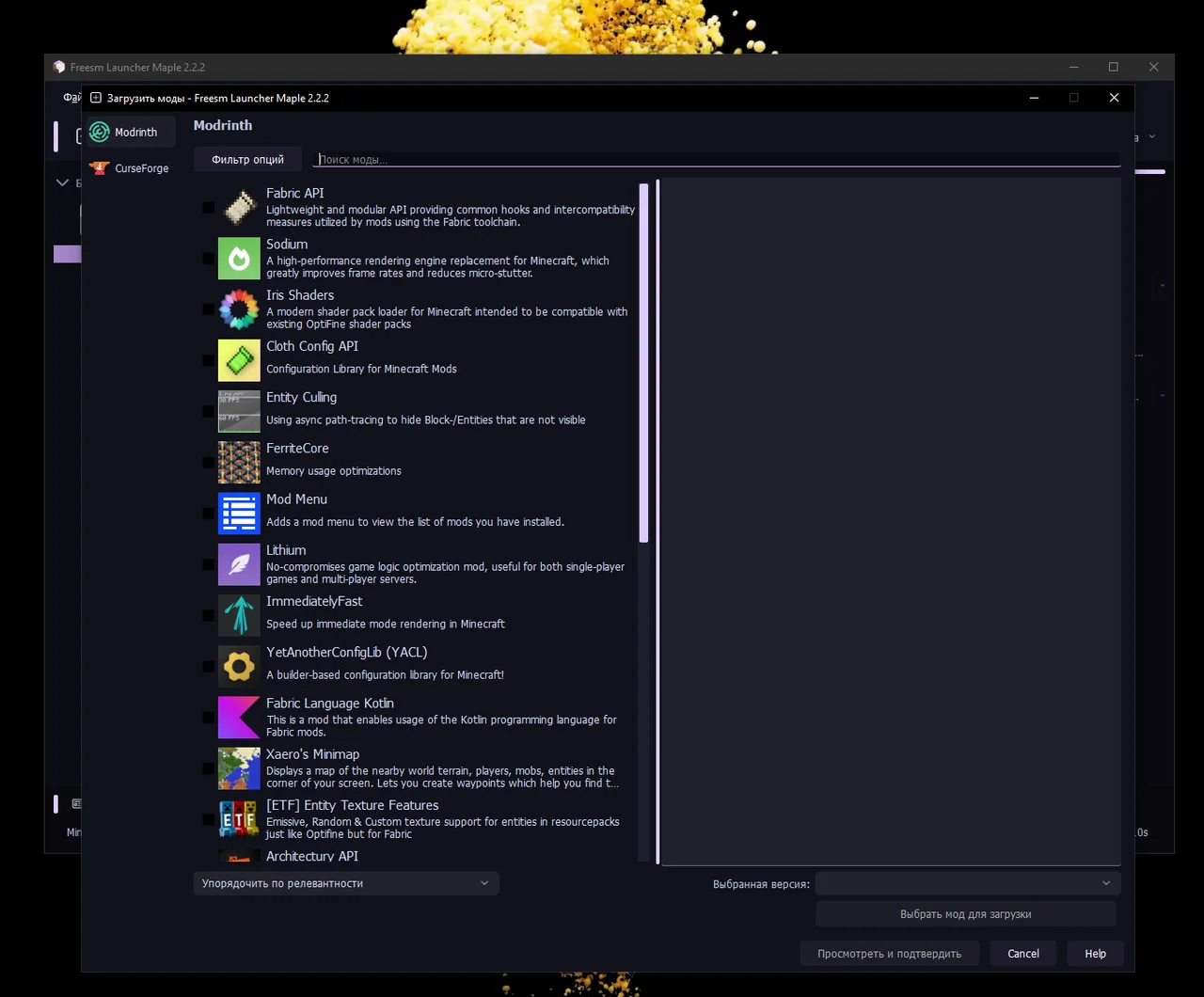Select the 'Sodium' mod title
The height and width of the screenshot is (997, 1204).
[x=287, y=244]
